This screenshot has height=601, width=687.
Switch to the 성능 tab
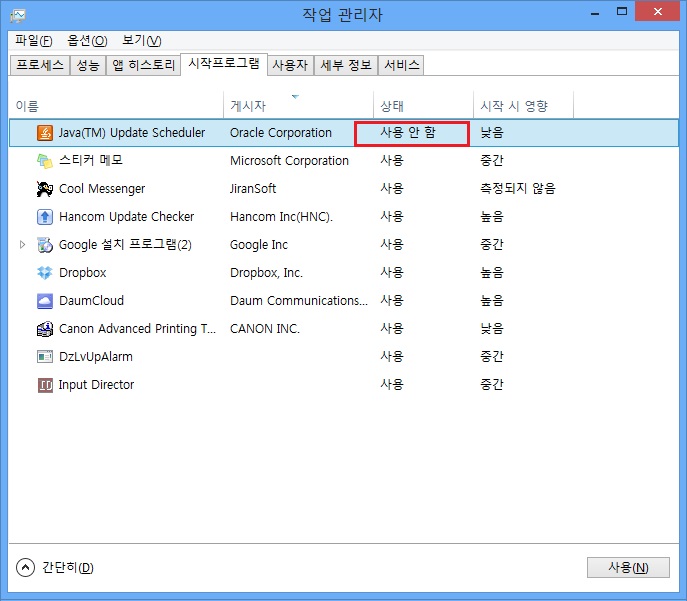click(x=88, y=65)
